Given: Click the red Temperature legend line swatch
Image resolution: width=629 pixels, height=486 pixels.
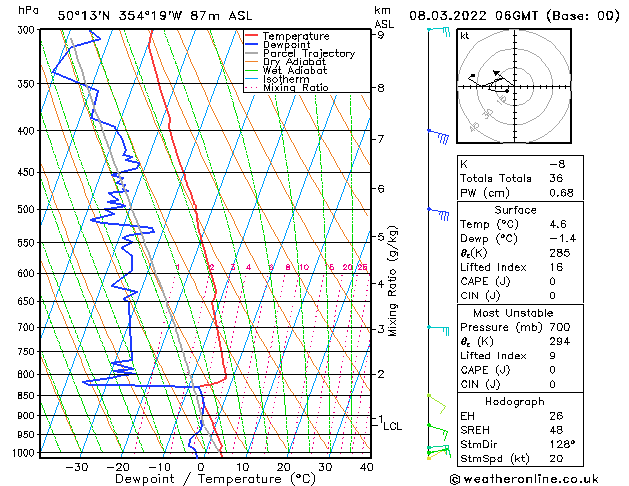Looking at the screenshot, I should pos(252,36).
